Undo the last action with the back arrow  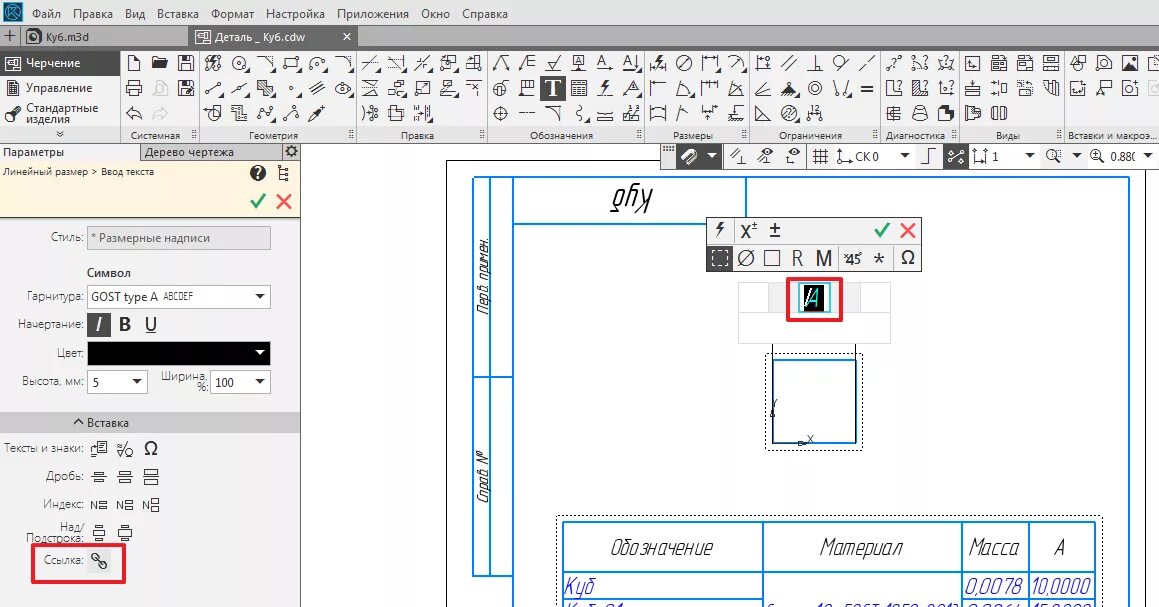click(134, 113)
